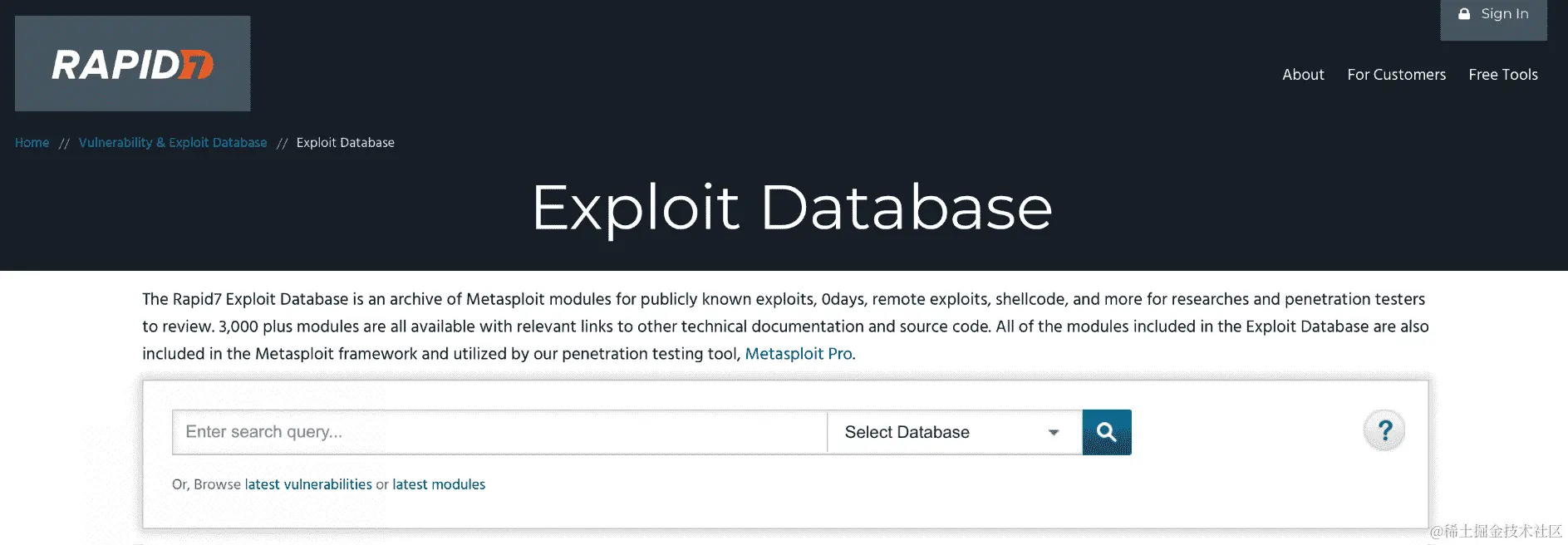Open the Free Tools menu

[1502, 75]
